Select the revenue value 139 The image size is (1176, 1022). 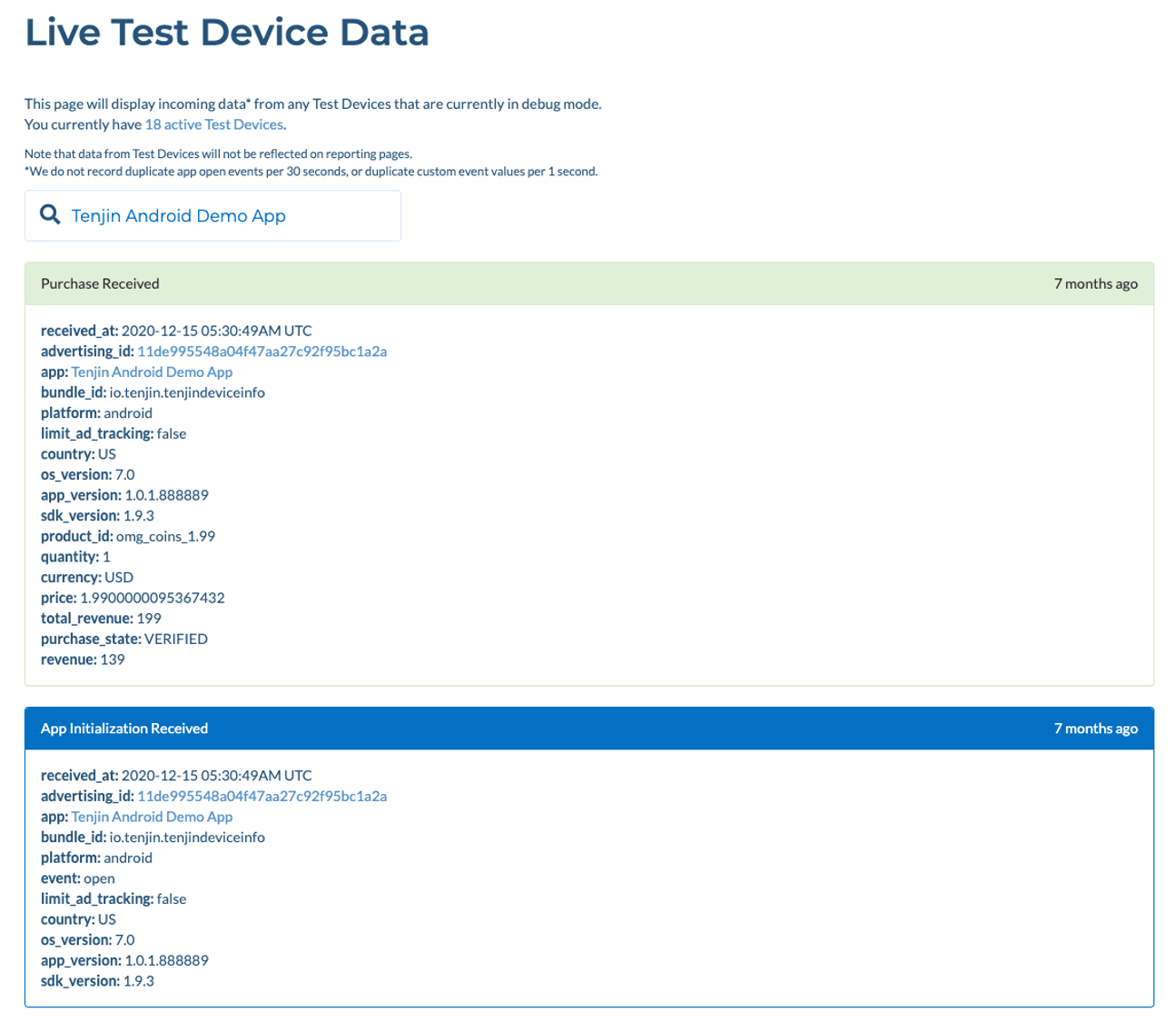tap(113, 660)
